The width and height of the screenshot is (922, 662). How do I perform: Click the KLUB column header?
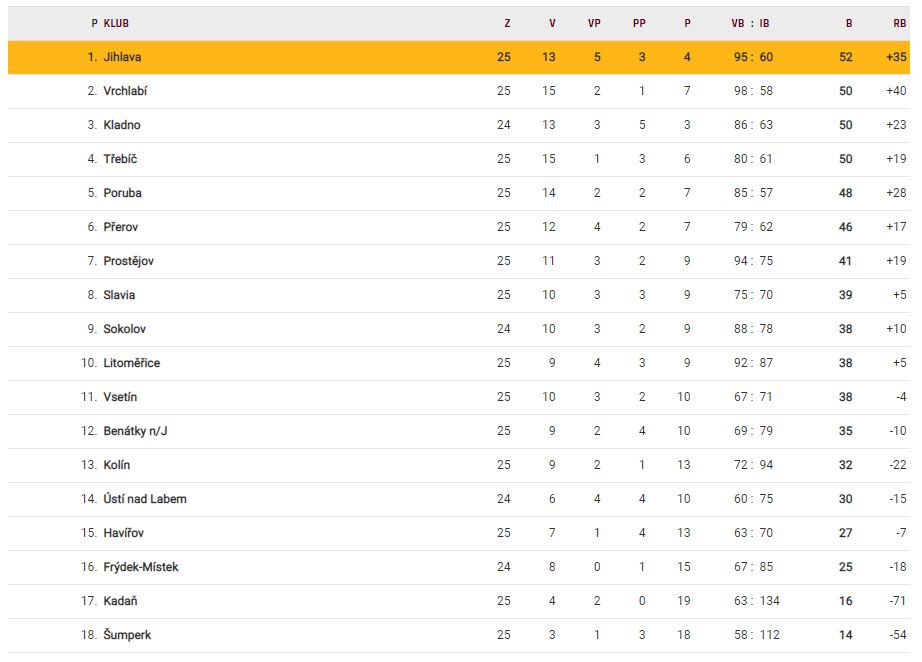[x=116, y=23]
